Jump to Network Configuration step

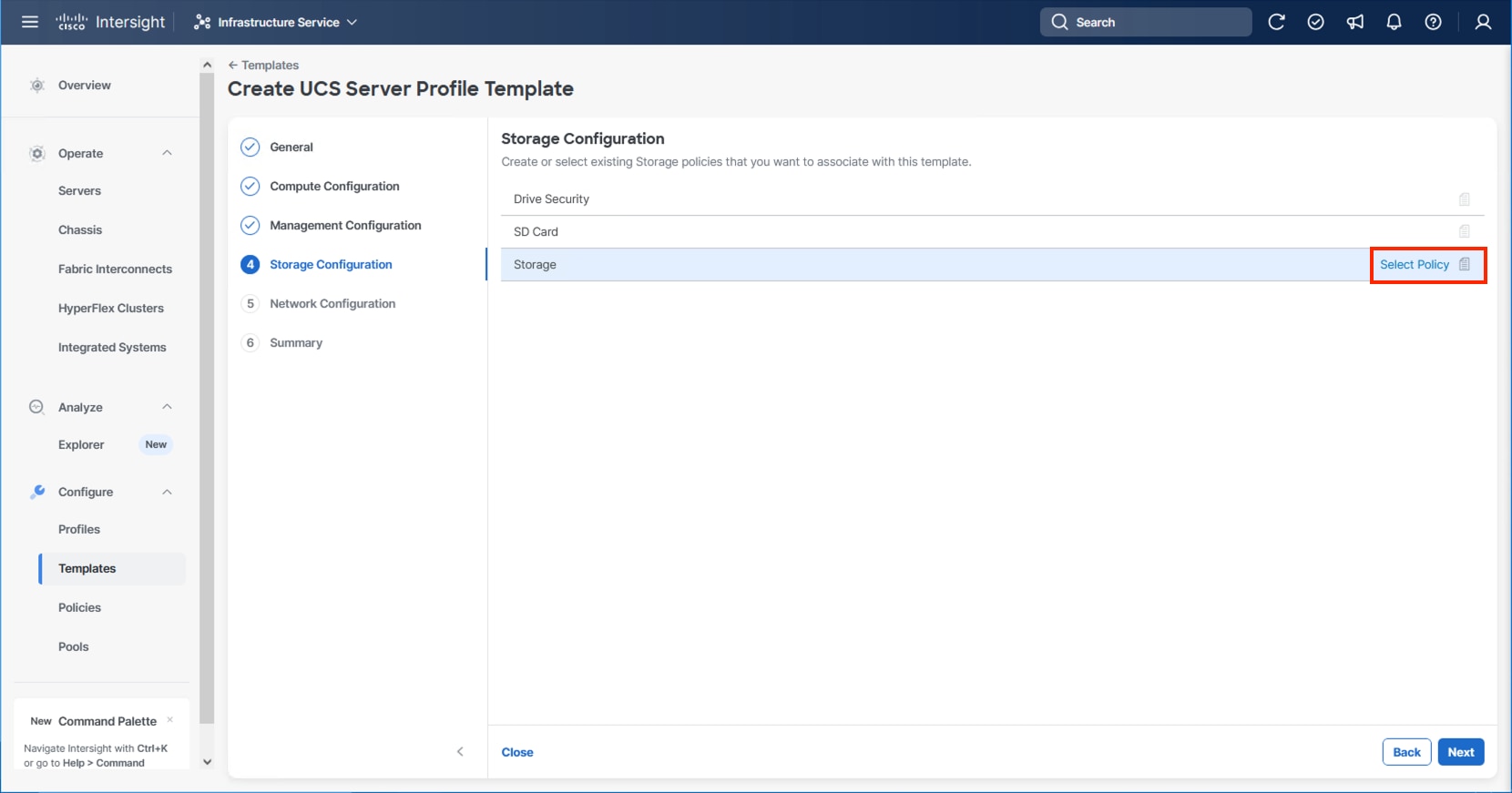(332, 304)
